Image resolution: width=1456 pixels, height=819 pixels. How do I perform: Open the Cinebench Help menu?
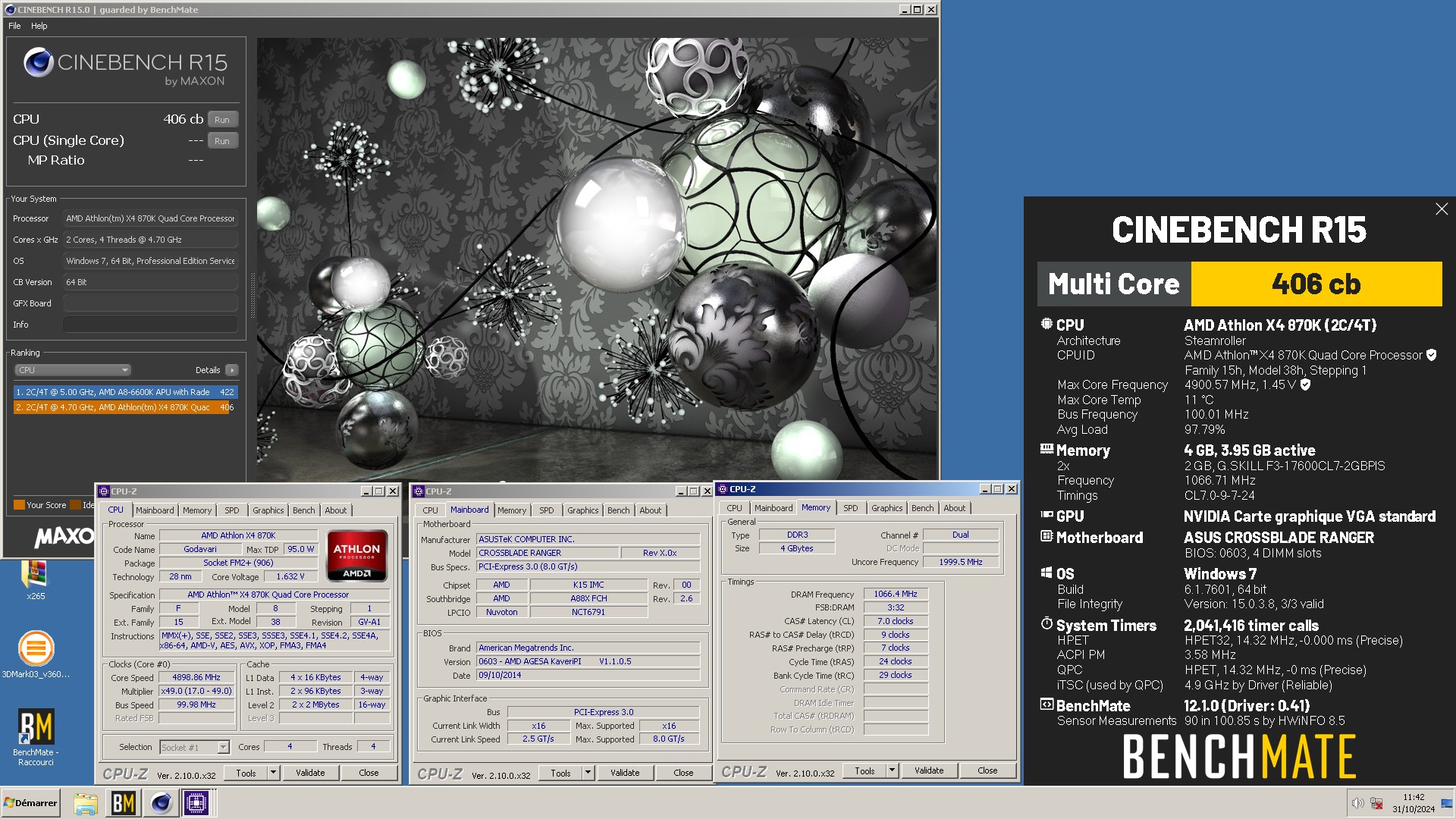point(39,26)
